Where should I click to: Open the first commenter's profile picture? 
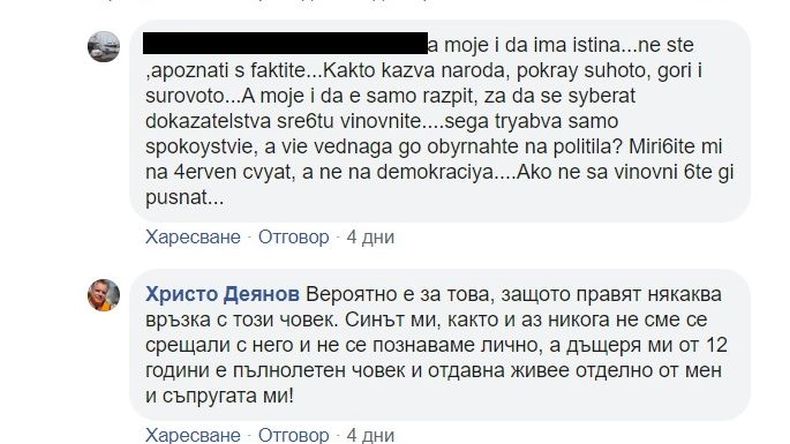coord(104,46)
